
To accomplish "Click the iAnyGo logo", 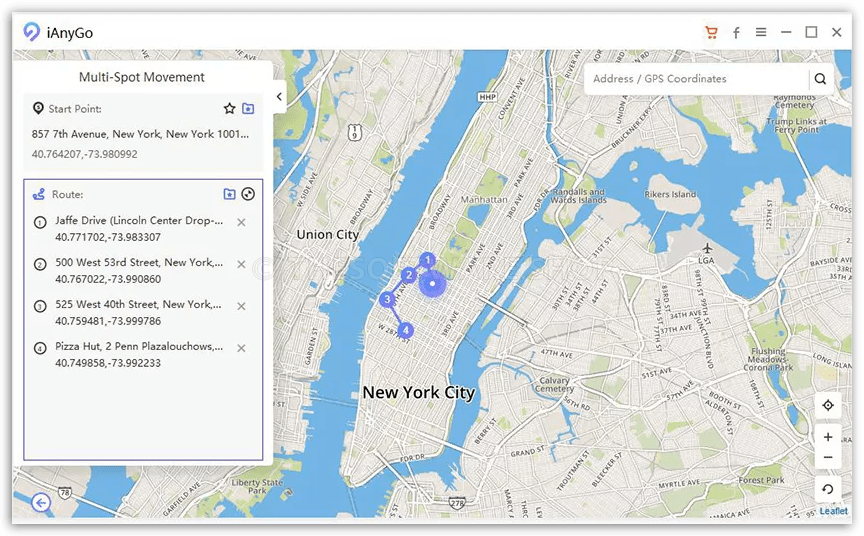I will 31,32.
